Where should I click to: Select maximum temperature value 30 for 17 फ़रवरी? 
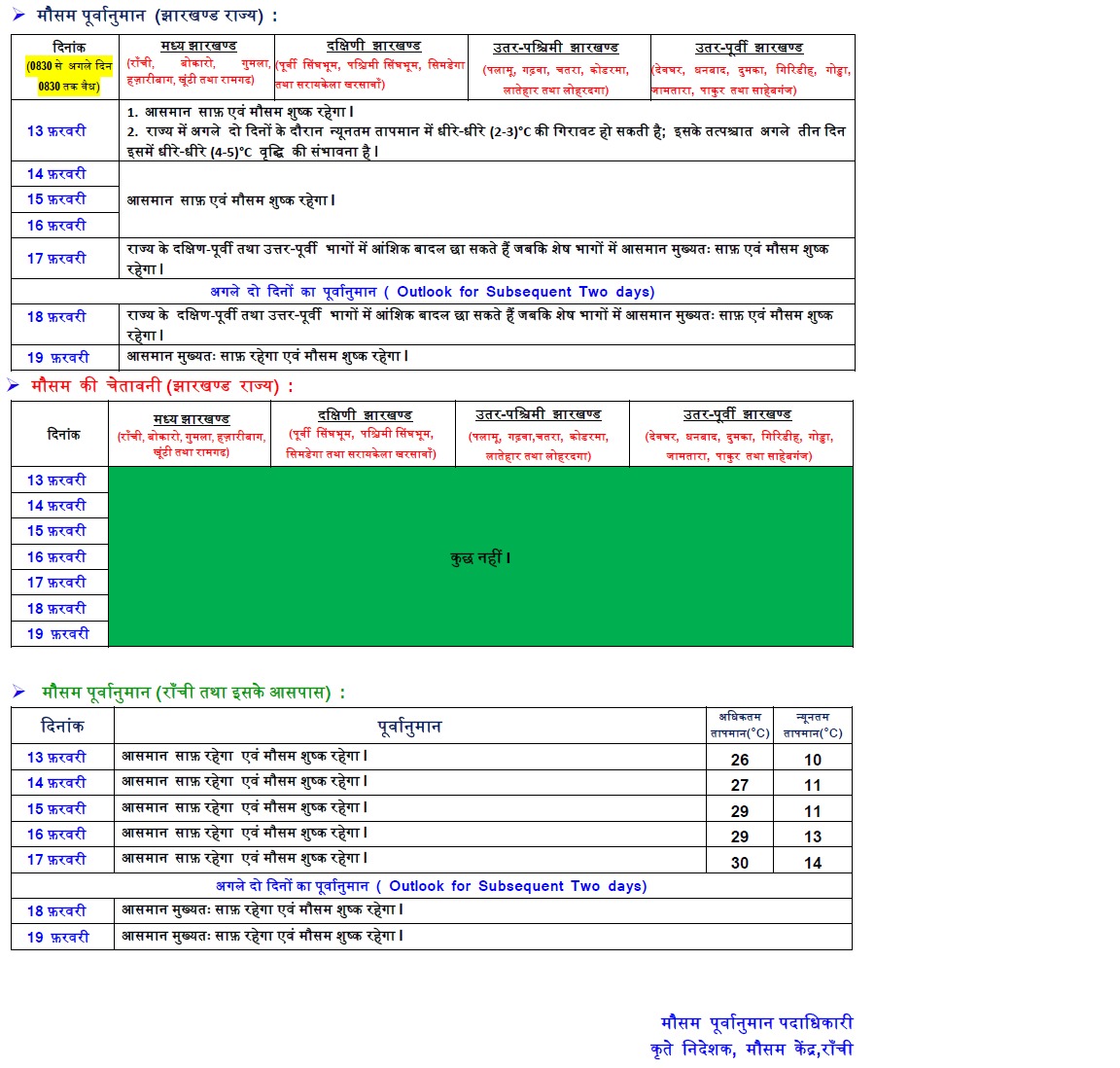[740, 863]
